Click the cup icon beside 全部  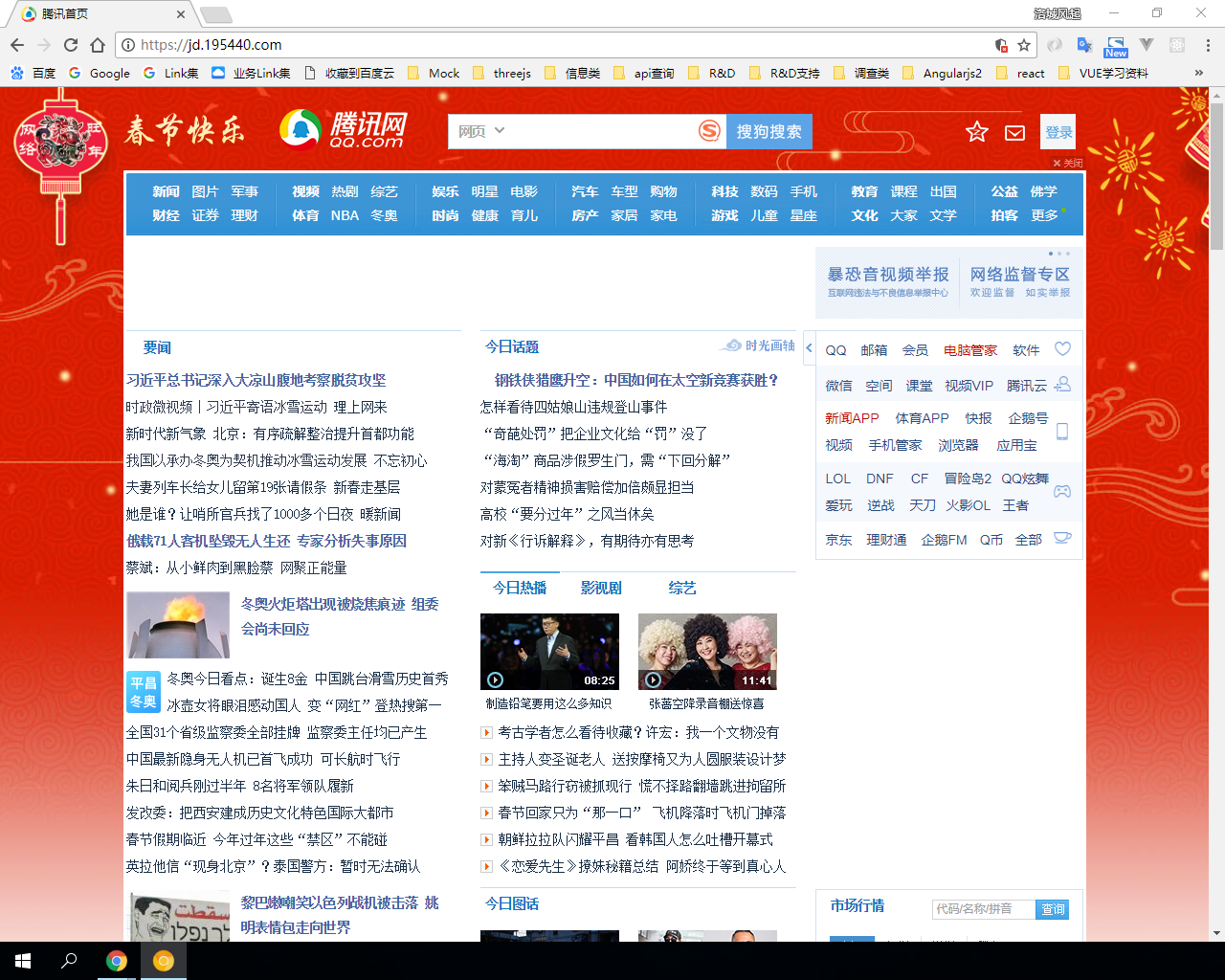[1062, 538]
